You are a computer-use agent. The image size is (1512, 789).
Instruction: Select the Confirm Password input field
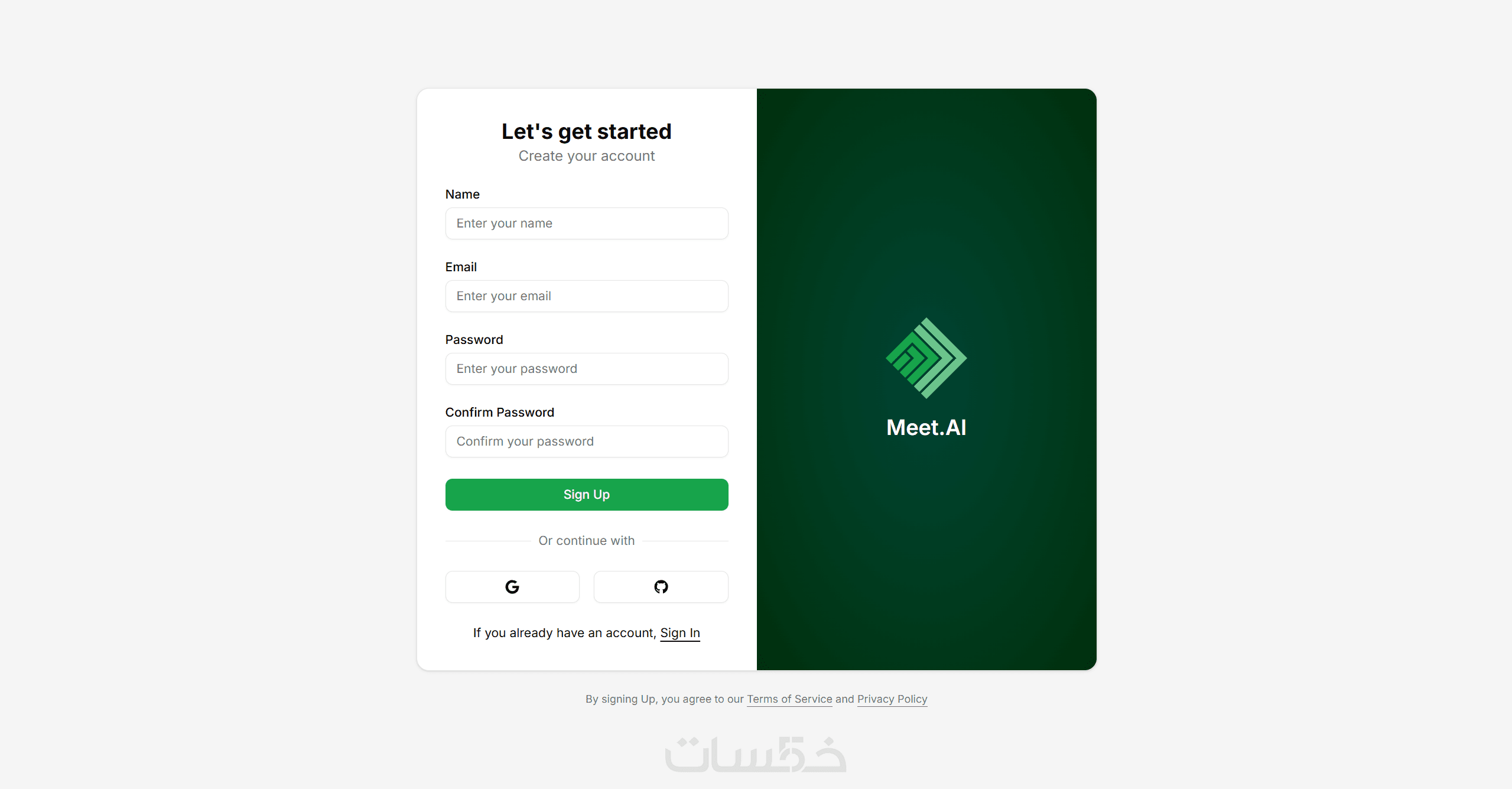tap(587, 441)
